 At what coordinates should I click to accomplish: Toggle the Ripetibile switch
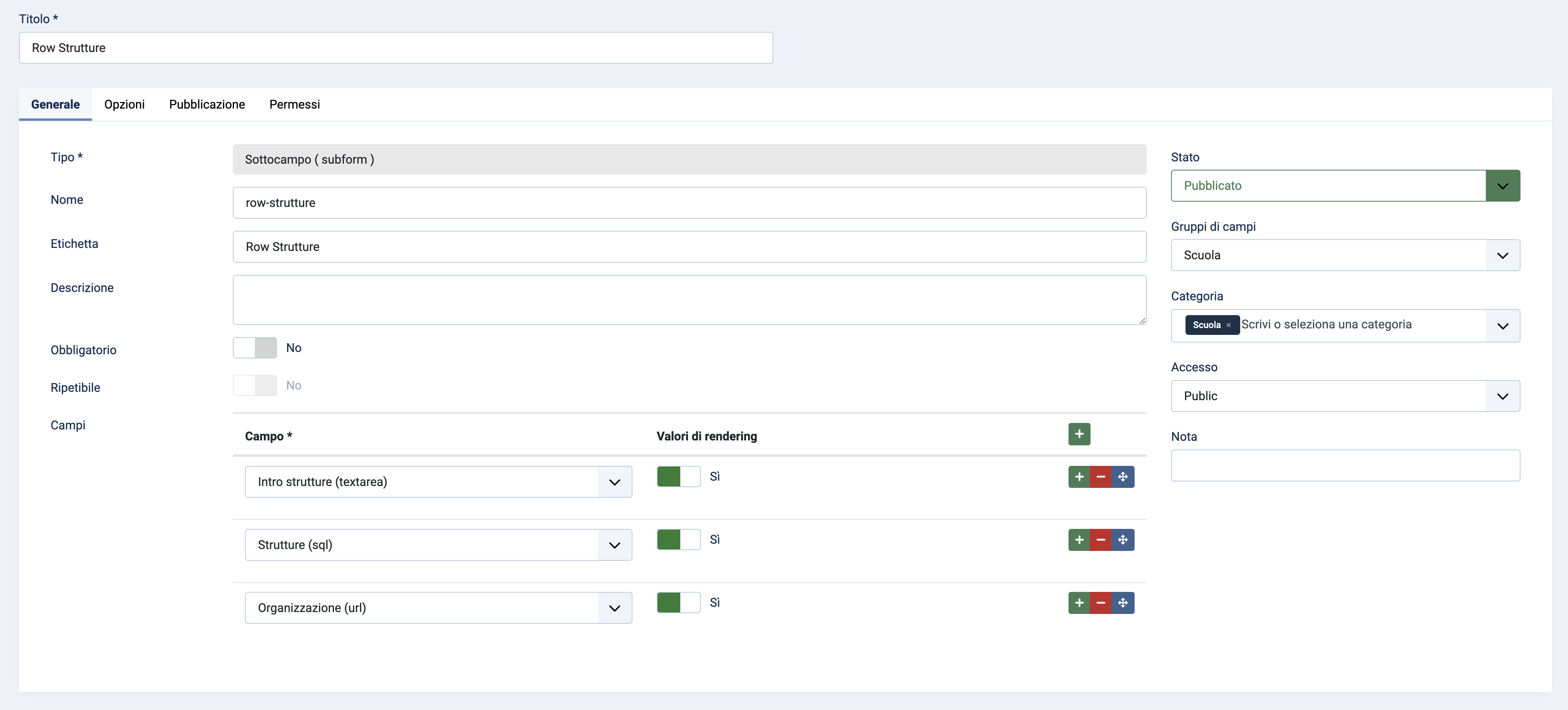pos(254,385)
